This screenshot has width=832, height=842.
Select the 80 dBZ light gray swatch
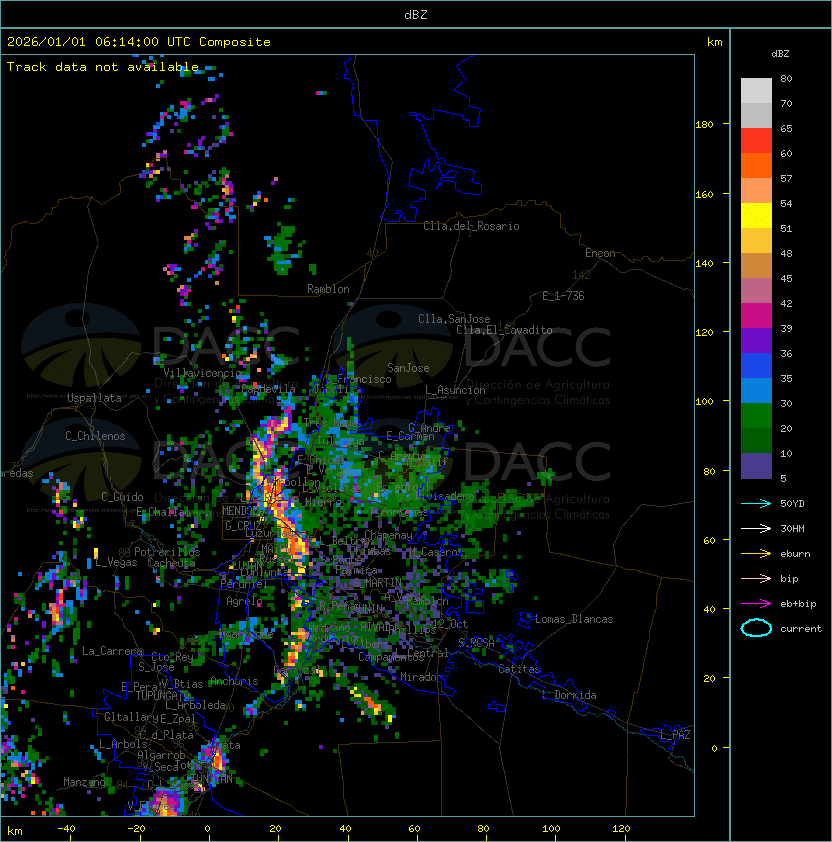point(756,90)
